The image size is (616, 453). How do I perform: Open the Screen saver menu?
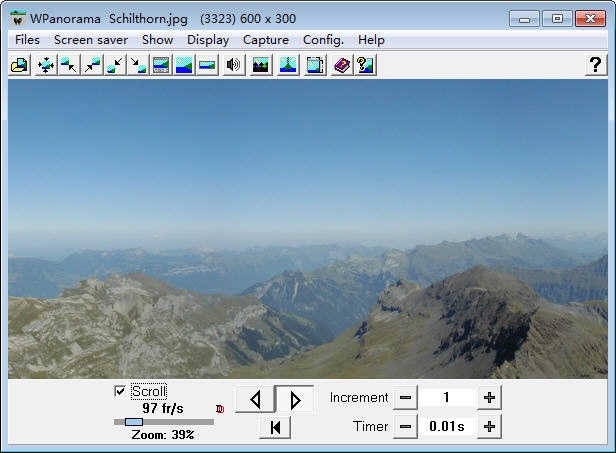tap(91, 40)
